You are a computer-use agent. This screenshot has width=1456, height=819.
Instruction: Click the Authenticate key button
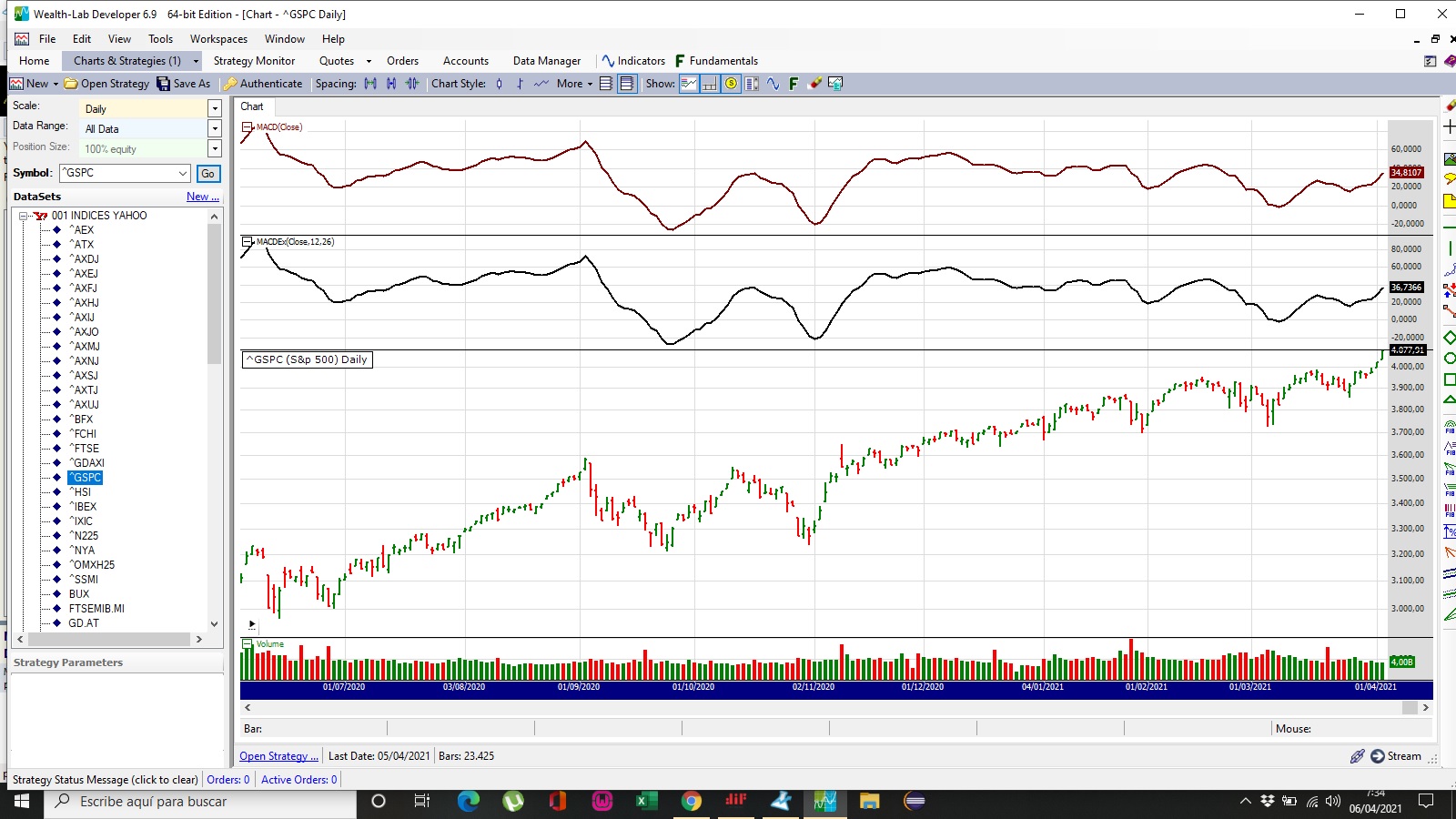263,84
